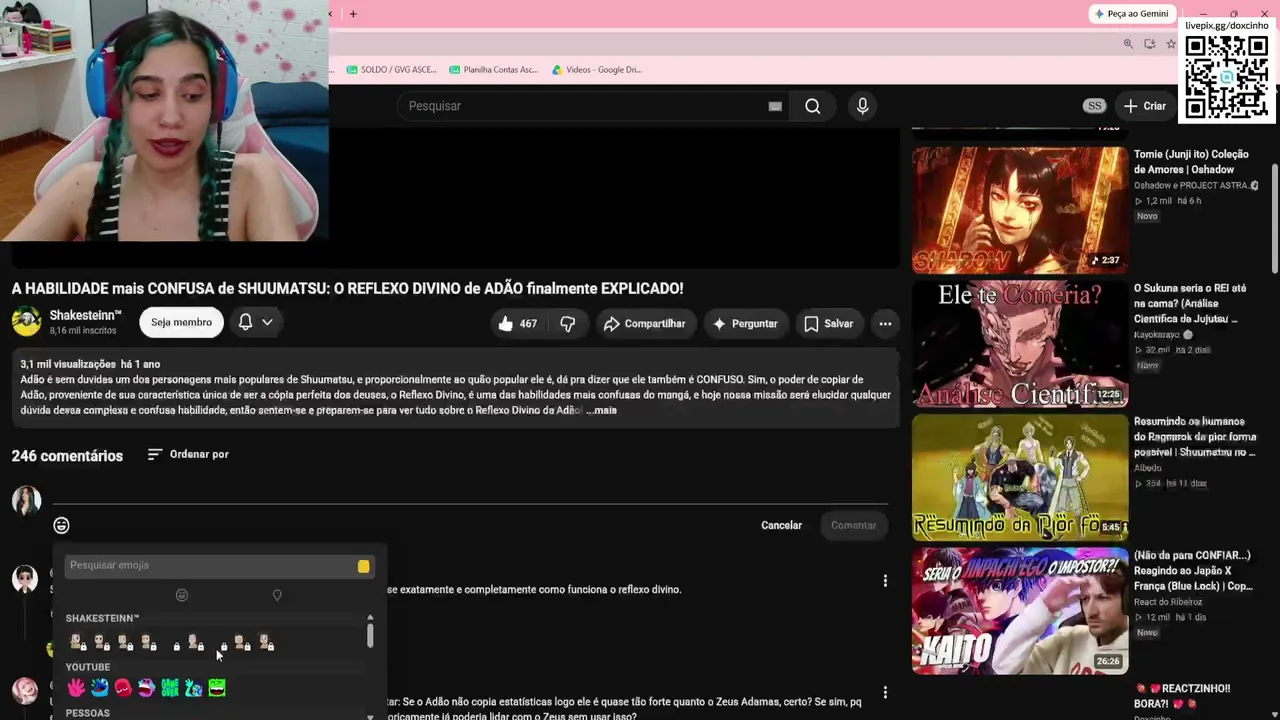Open the Videos - Google Drive bookmark

[x=597, y=70]
